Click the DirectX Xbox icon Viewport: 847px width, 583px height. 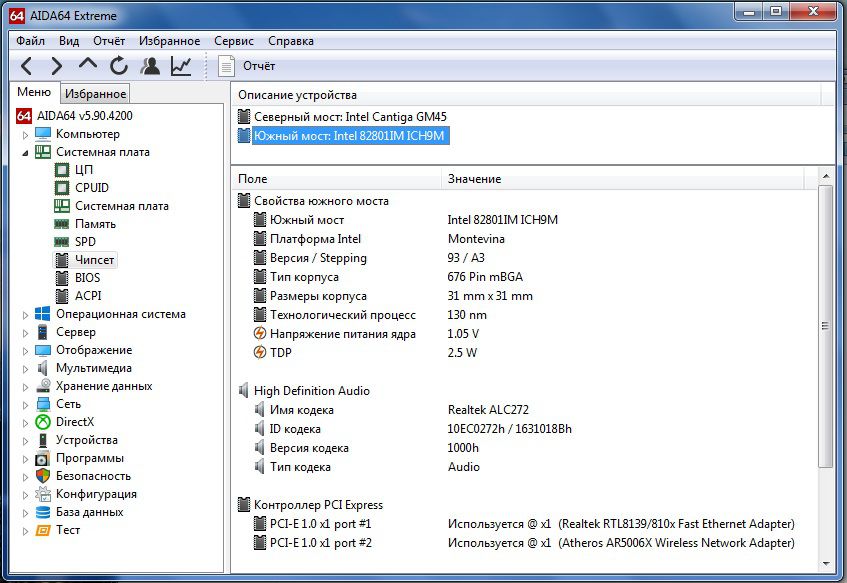[43, 422]
